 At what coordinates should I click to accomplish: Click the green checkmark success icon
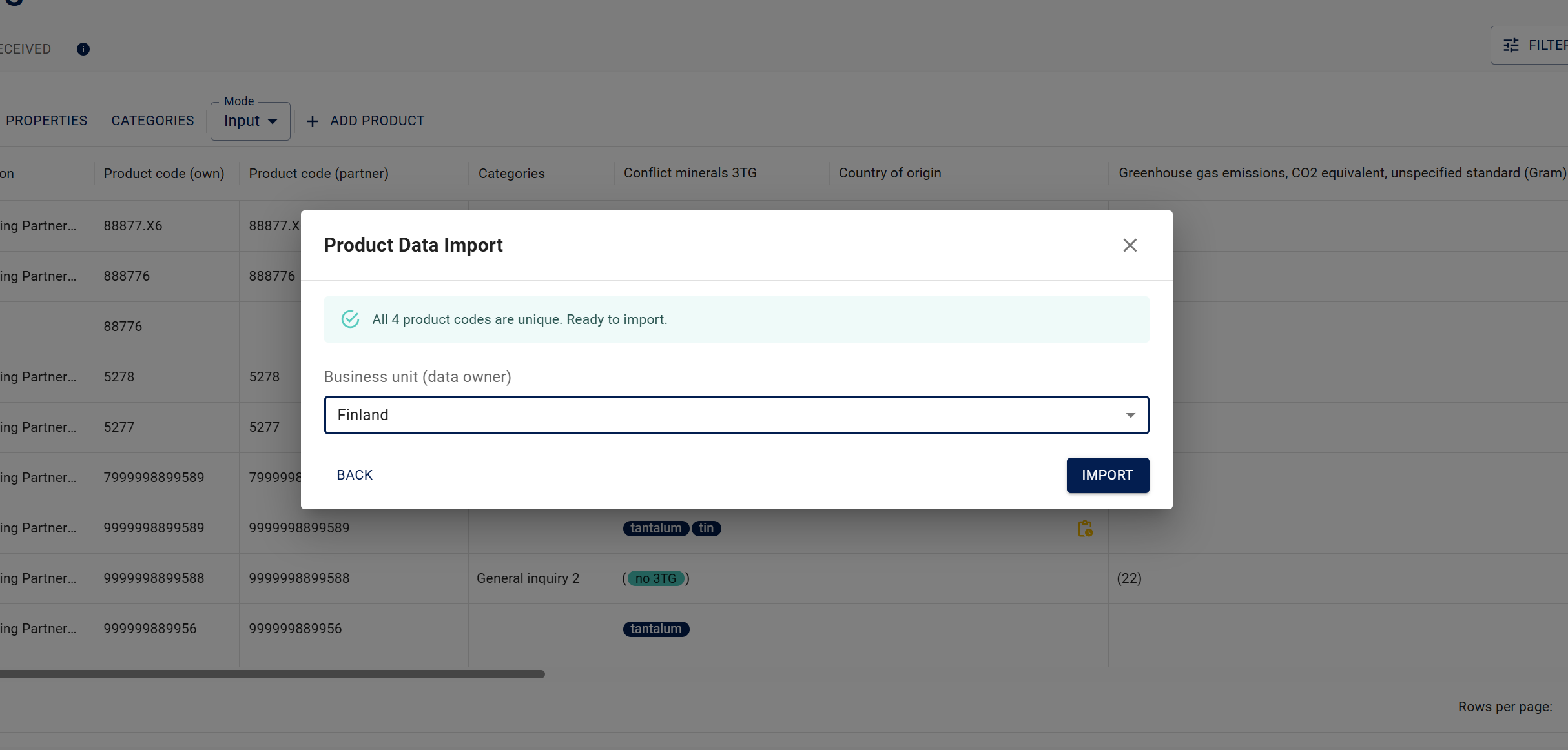(350, 319)
